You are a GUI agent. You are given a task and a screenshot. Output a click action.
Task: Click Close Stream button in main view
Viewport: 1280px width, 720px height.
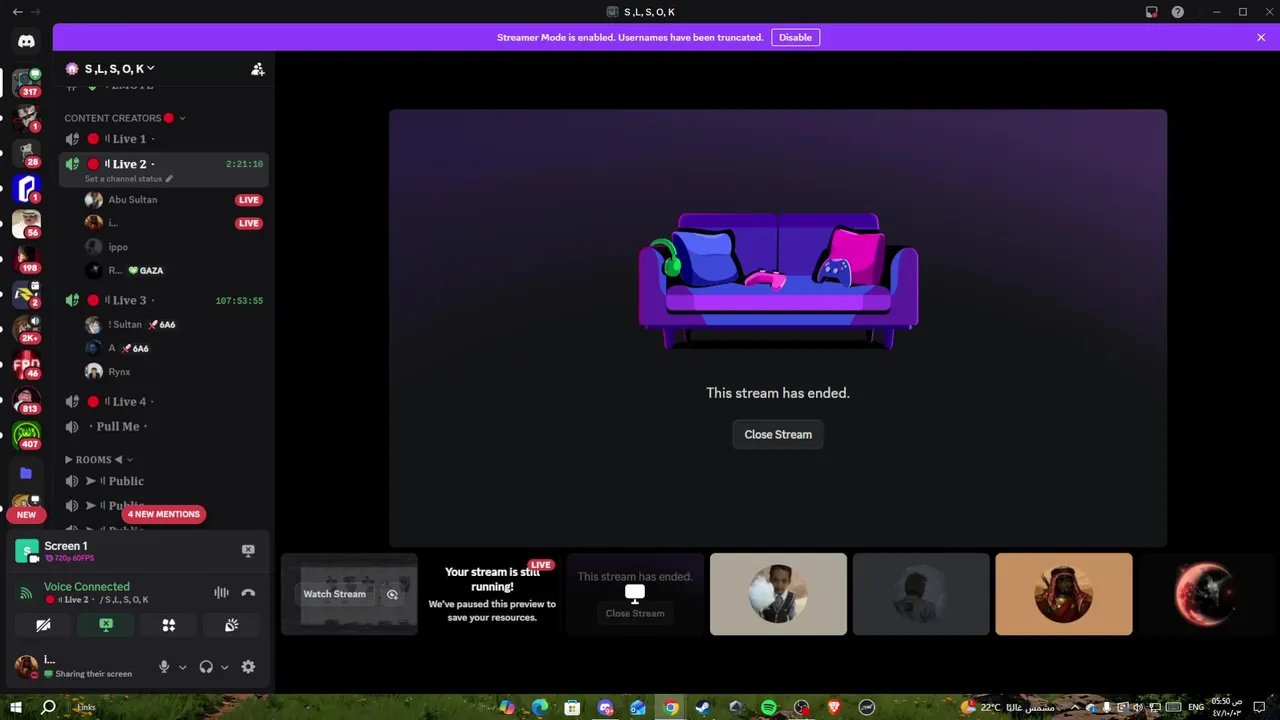point(778,434)
